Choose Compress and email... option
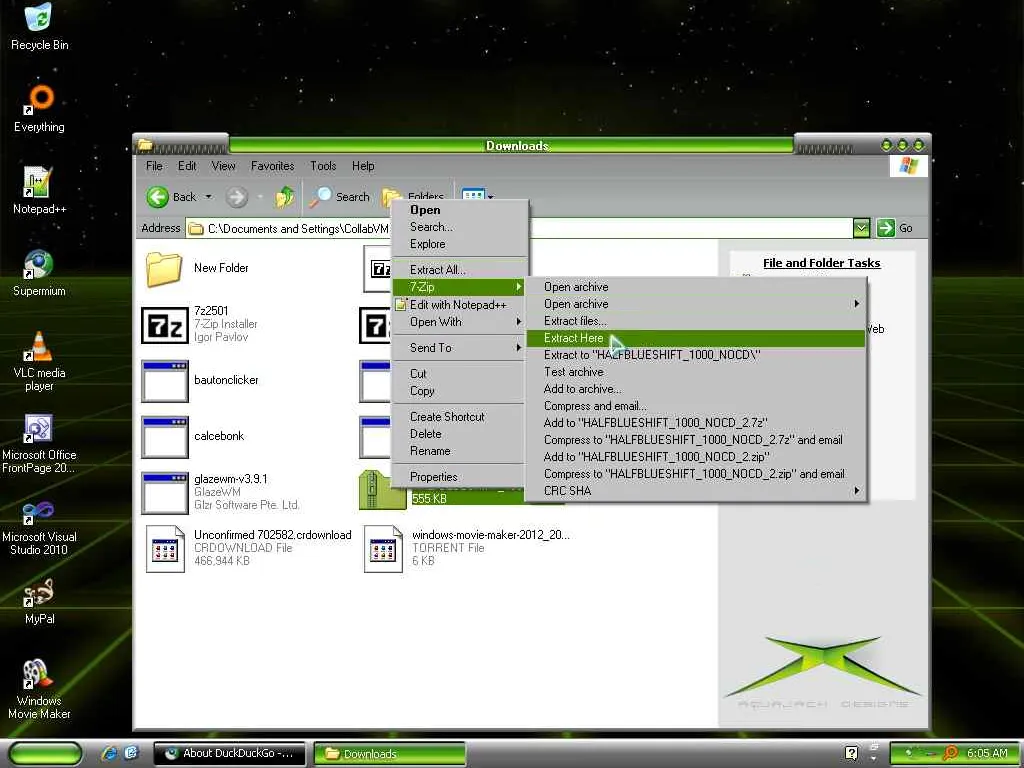The image size is (1024, 768). tap(696, 406)
